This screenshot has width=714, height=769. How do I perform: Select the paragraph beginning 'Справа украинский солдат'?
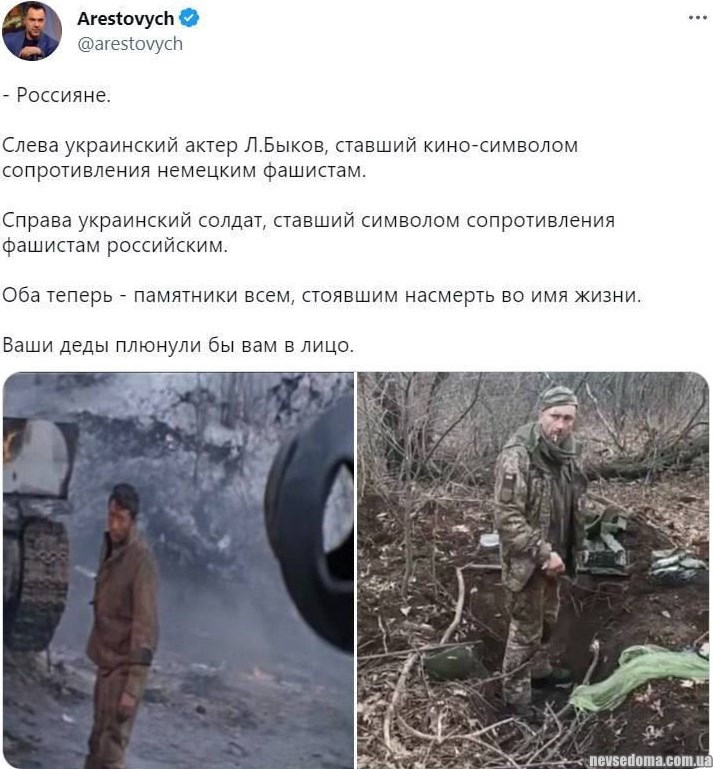coord(308,233)
